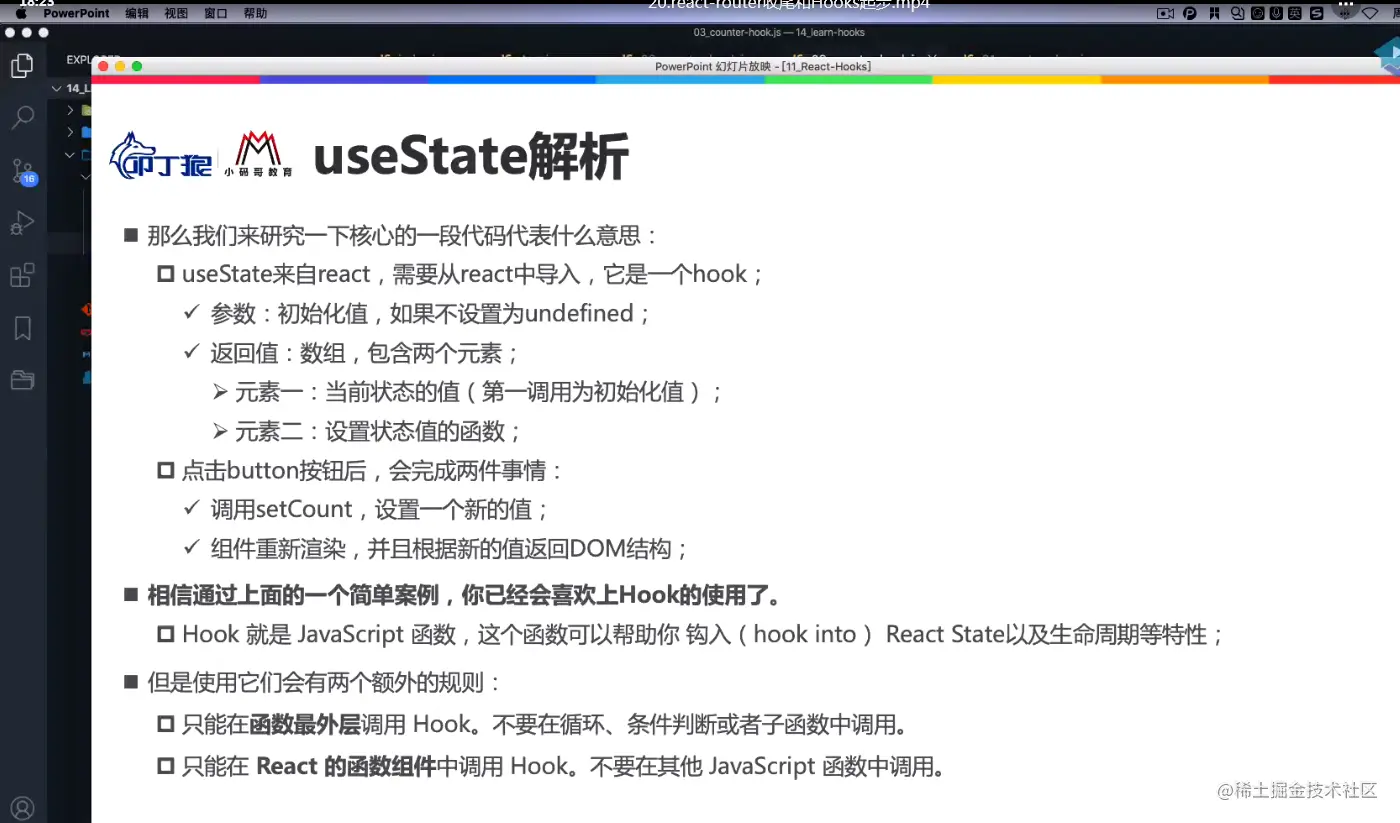Open the 编辑 menu
The image size is (1400, 823).
(137, 14)
